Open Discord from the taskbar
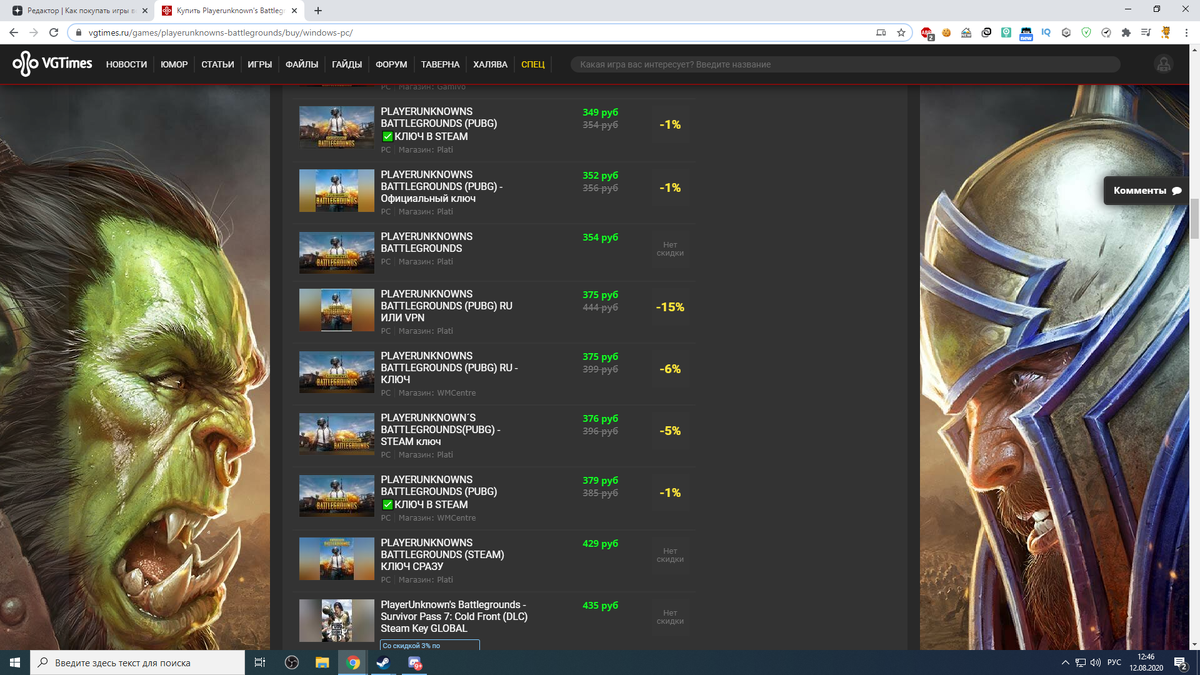Viewport: 1200px width, 675px height. (x=415, y=662)
